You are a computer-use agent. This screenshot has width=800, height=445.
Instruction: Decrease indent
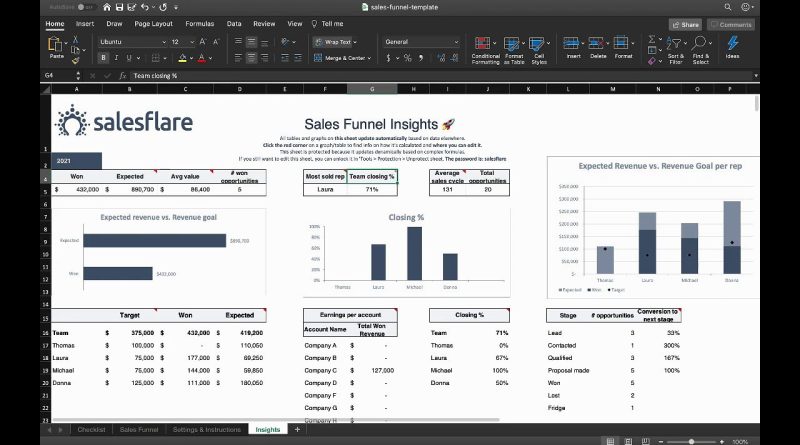tap(285, 58)
